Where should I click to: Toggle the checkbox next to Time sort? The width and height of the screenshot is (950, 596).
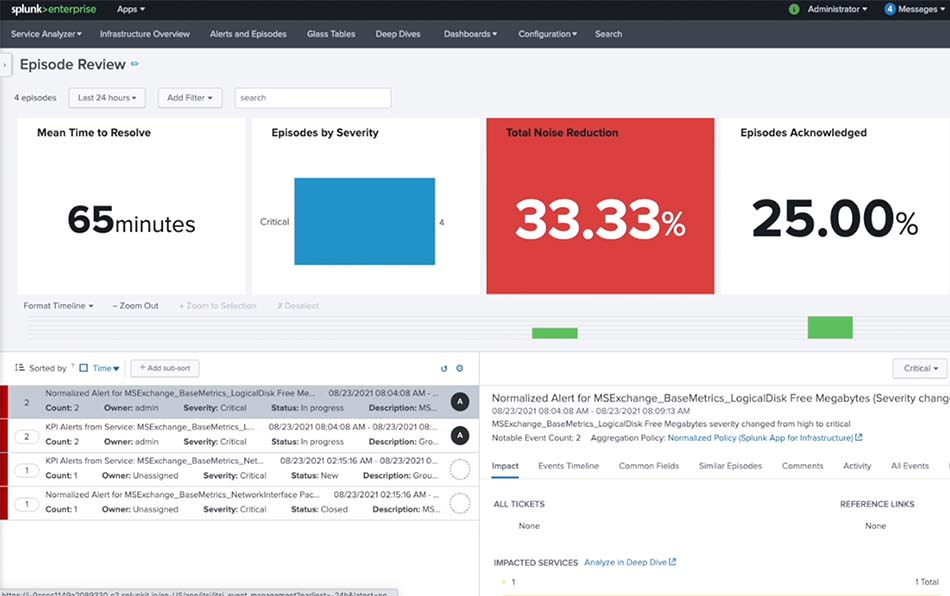(84, 369)
